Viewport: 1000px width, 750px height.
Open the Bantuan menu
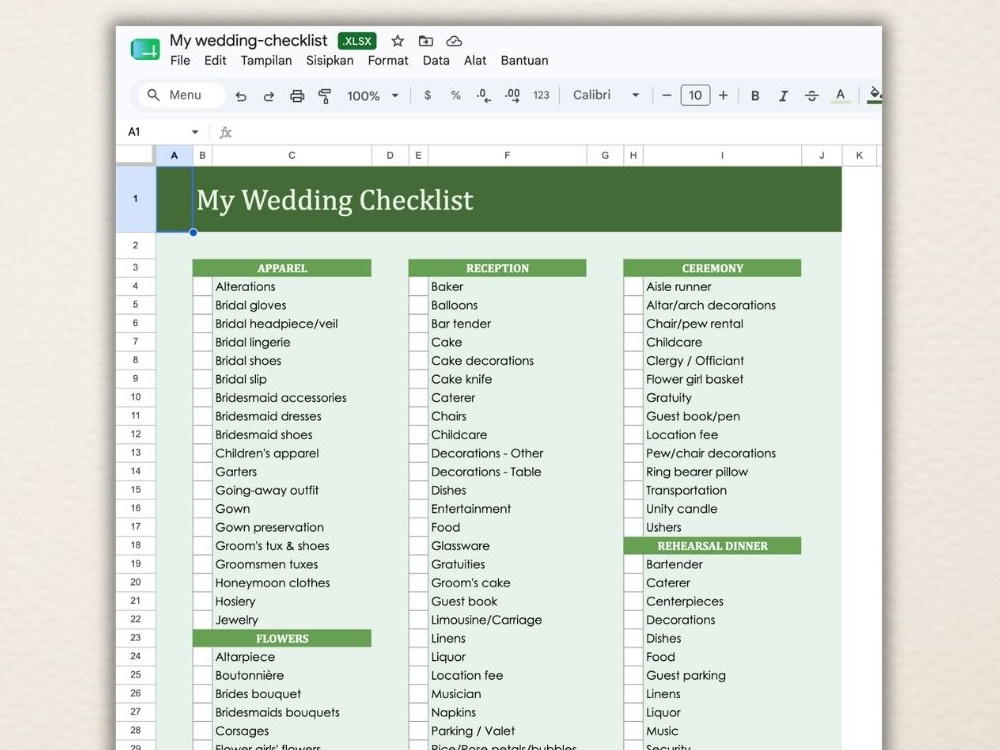click(x=524, y=61)
